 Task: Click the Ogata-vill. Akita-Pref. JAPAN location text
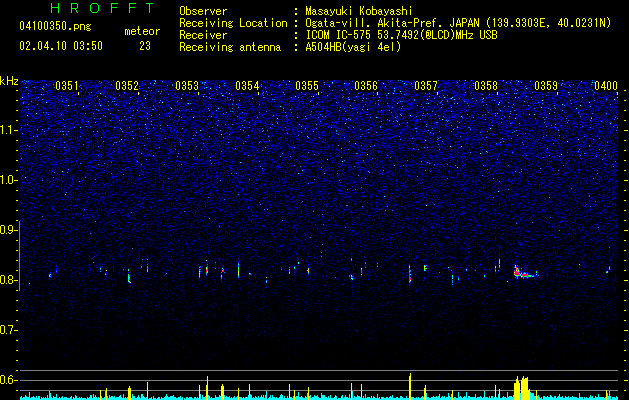[458, 23]
